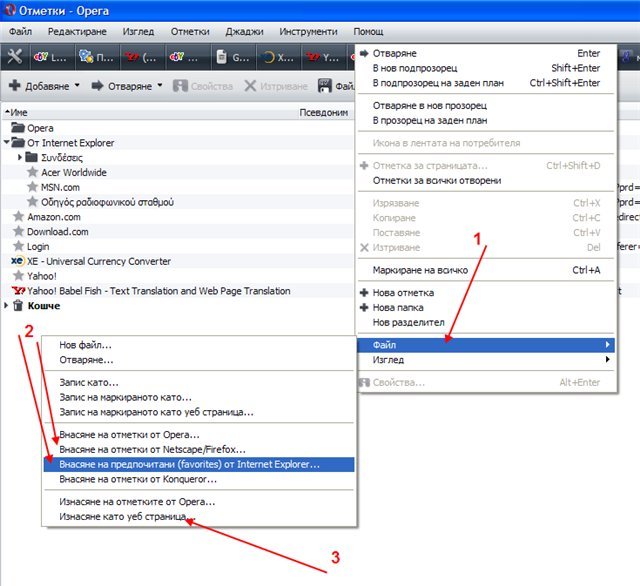Choose Маркиране на всичко
640x586 pixels.
[486, 270]
